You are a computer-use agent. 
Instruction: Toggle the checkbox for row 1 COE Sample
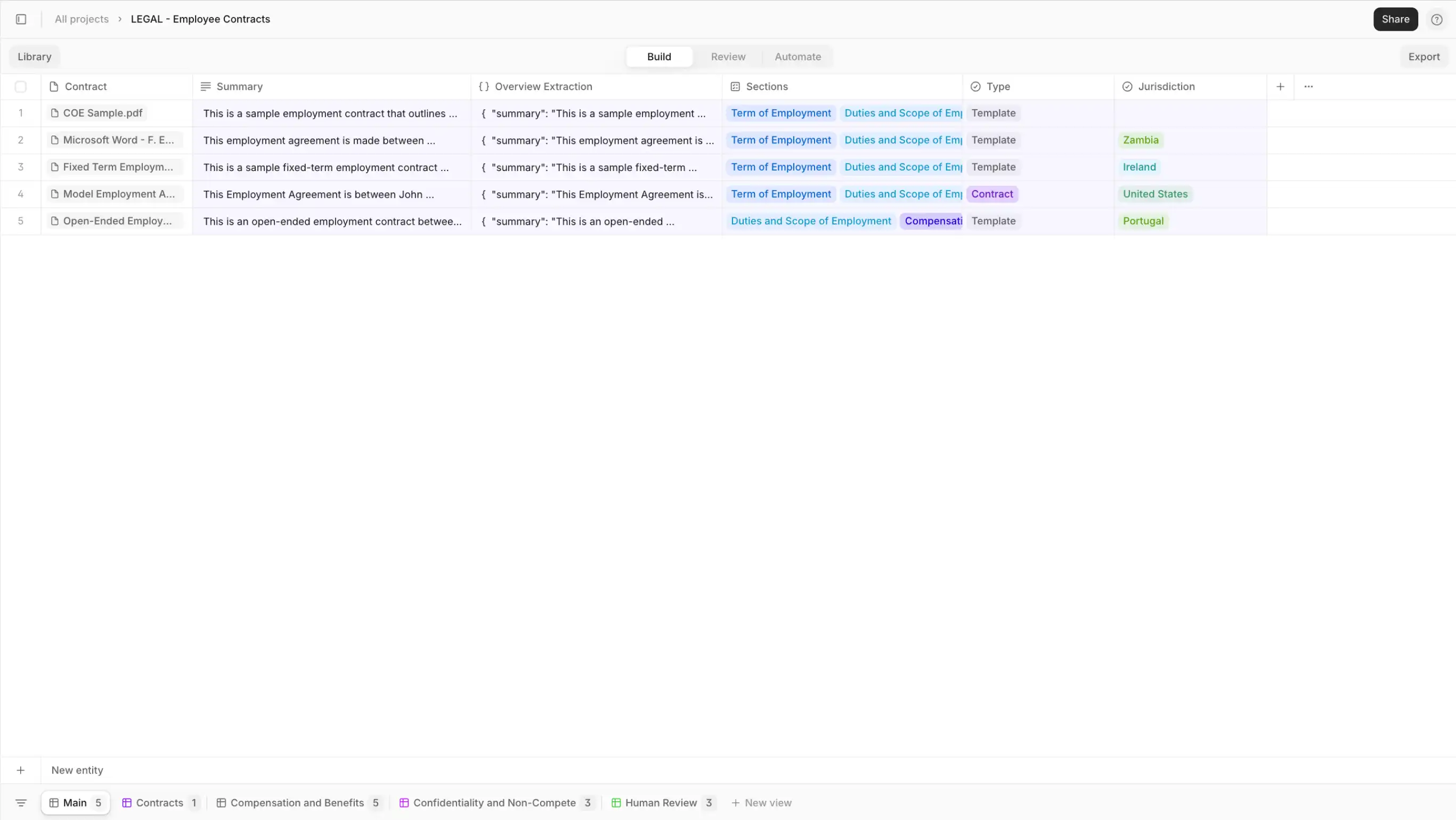click(x=20, y=112)
